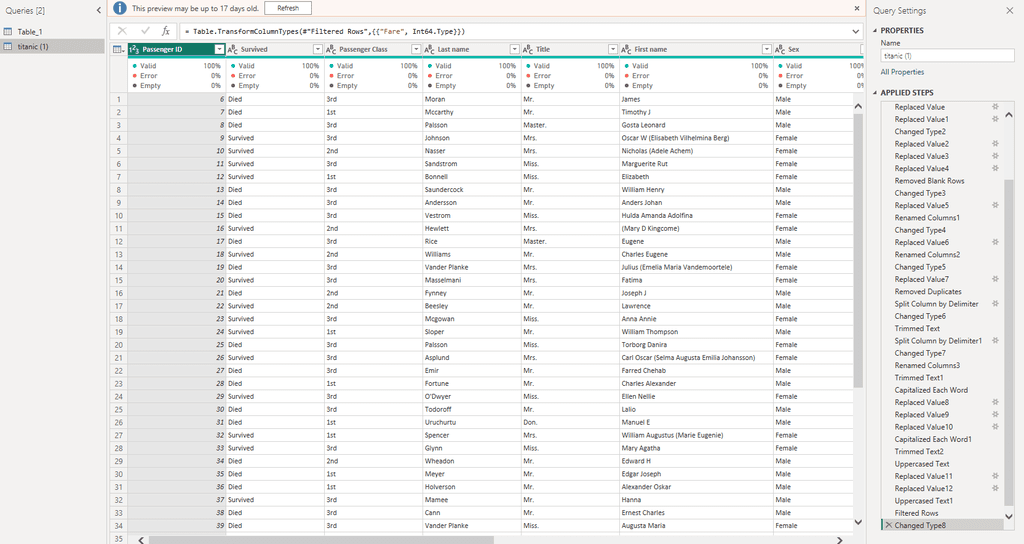
Task: Select row number 10
Action: click(x=119, y=216)
